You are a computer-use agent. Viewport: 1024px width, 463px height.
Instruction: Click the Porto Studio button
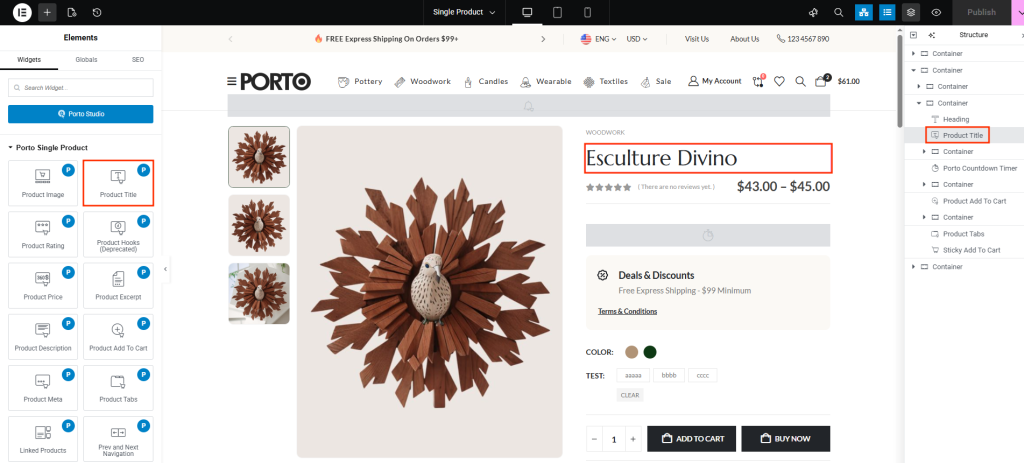[x=80, y=114]
